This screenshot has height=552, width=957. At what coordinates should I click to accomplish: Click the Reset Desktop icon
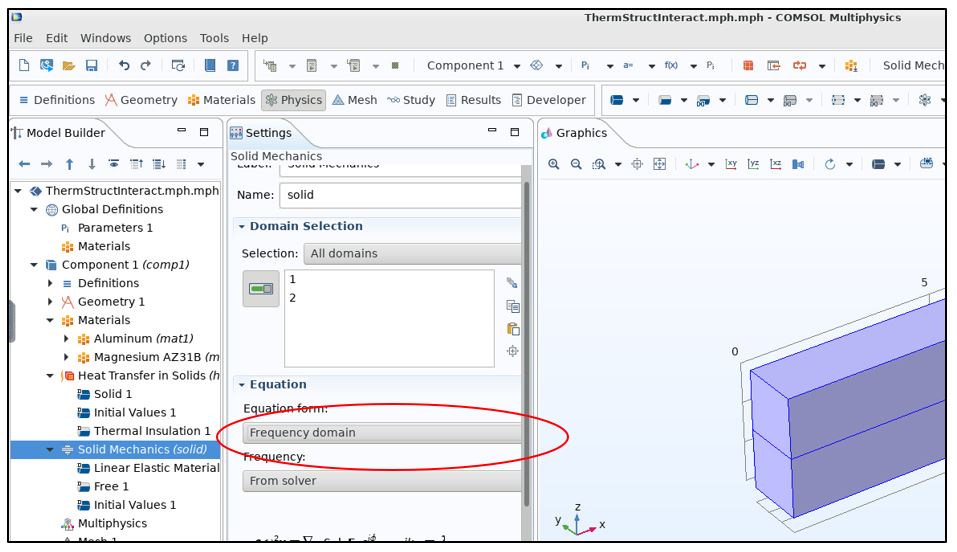point(178,65)
